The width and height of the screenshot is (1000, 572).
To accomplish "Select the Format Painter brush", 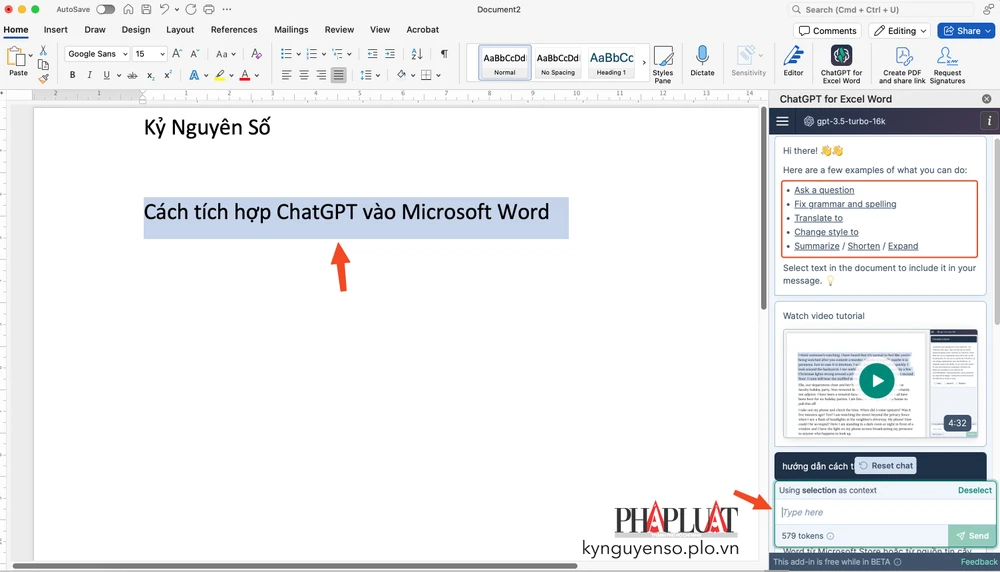I will (x=43, y=78).
